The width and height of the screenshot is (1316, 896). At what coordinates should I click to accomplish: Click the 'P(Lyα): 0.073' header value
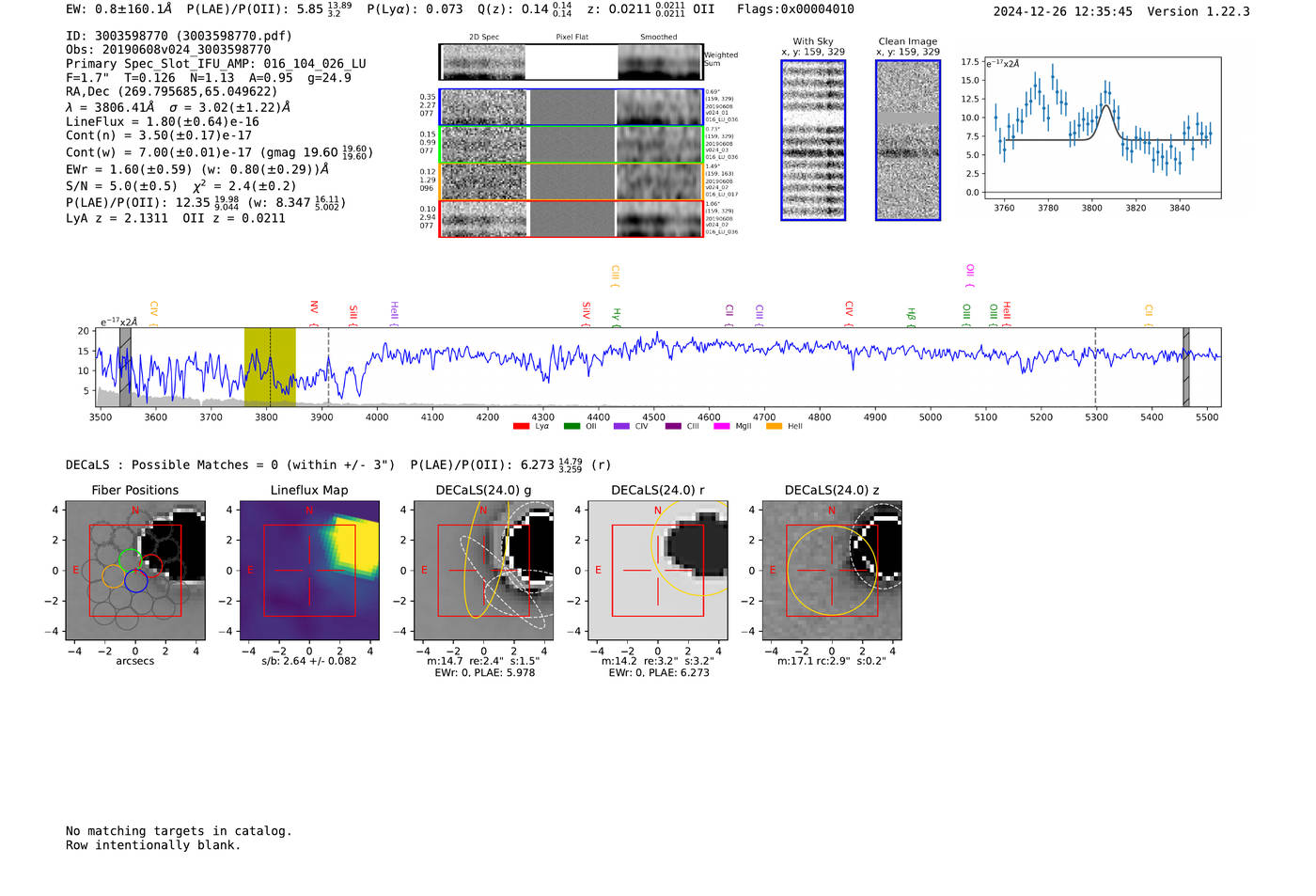coord(415,9)
